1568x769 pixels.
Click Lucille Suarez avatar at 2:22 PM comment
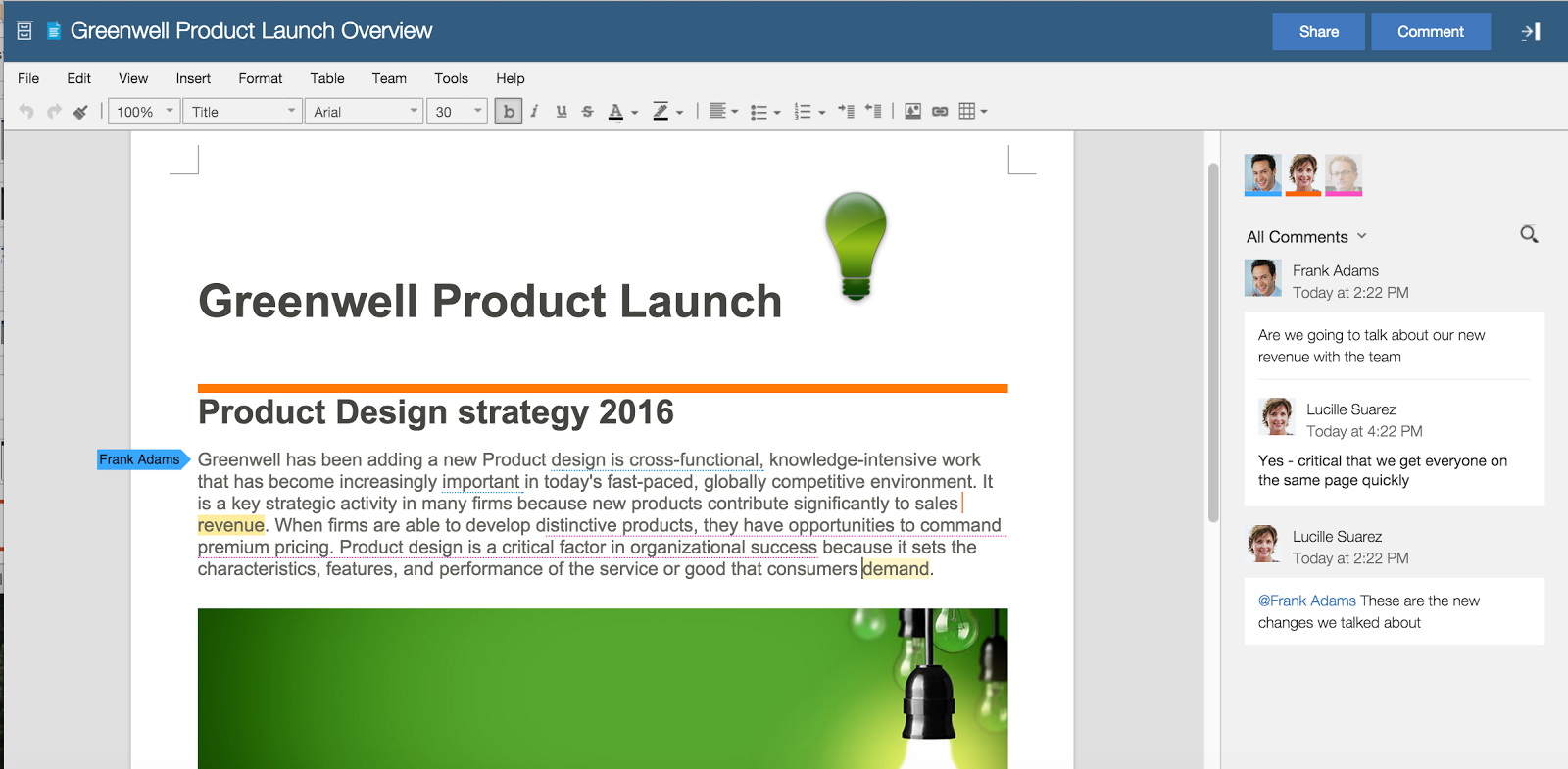1262,544
